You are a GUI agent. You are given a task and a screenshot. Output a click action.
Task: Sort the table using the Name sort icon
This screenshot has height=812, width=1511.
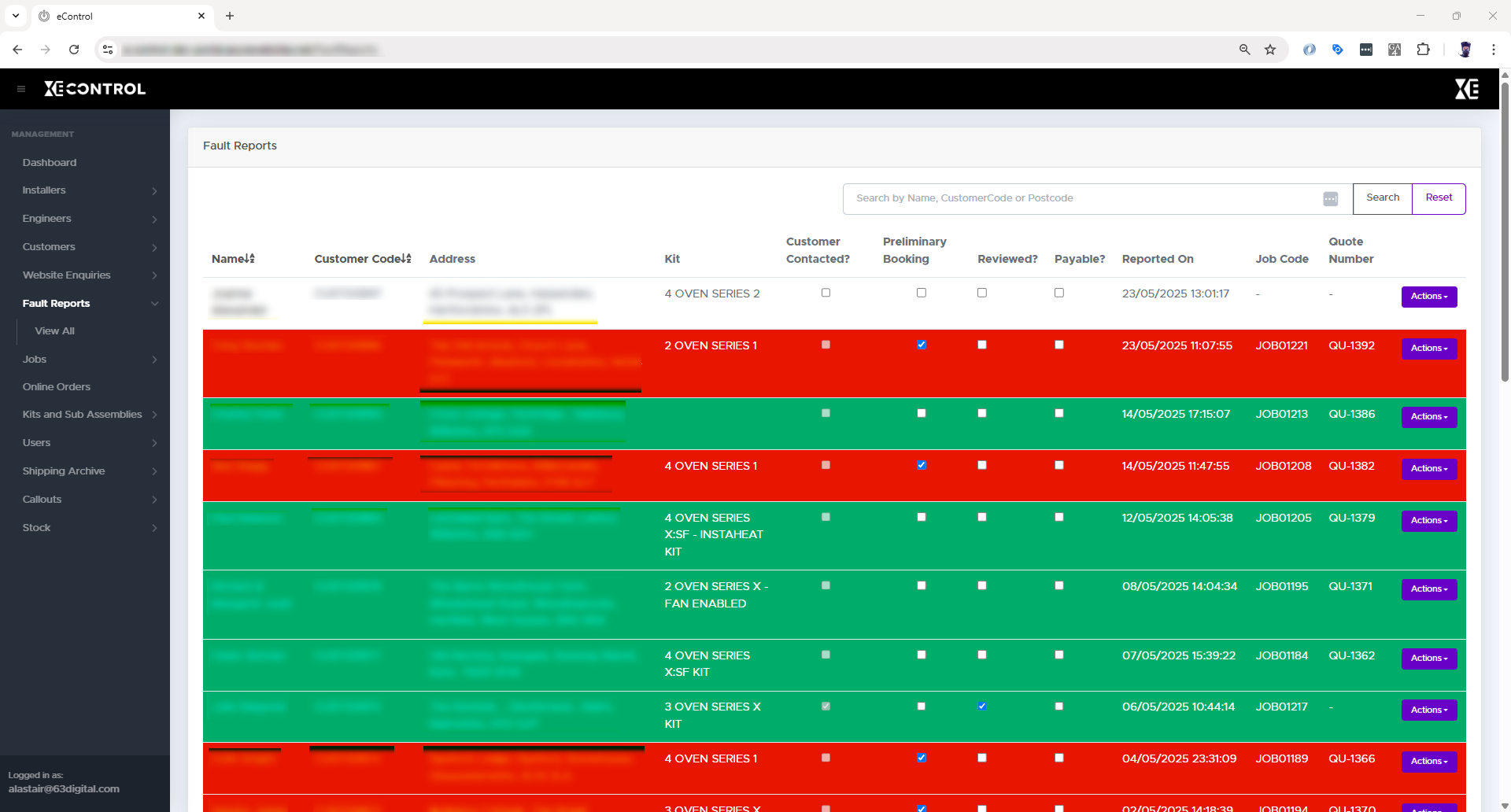click(x=250, y=259)
